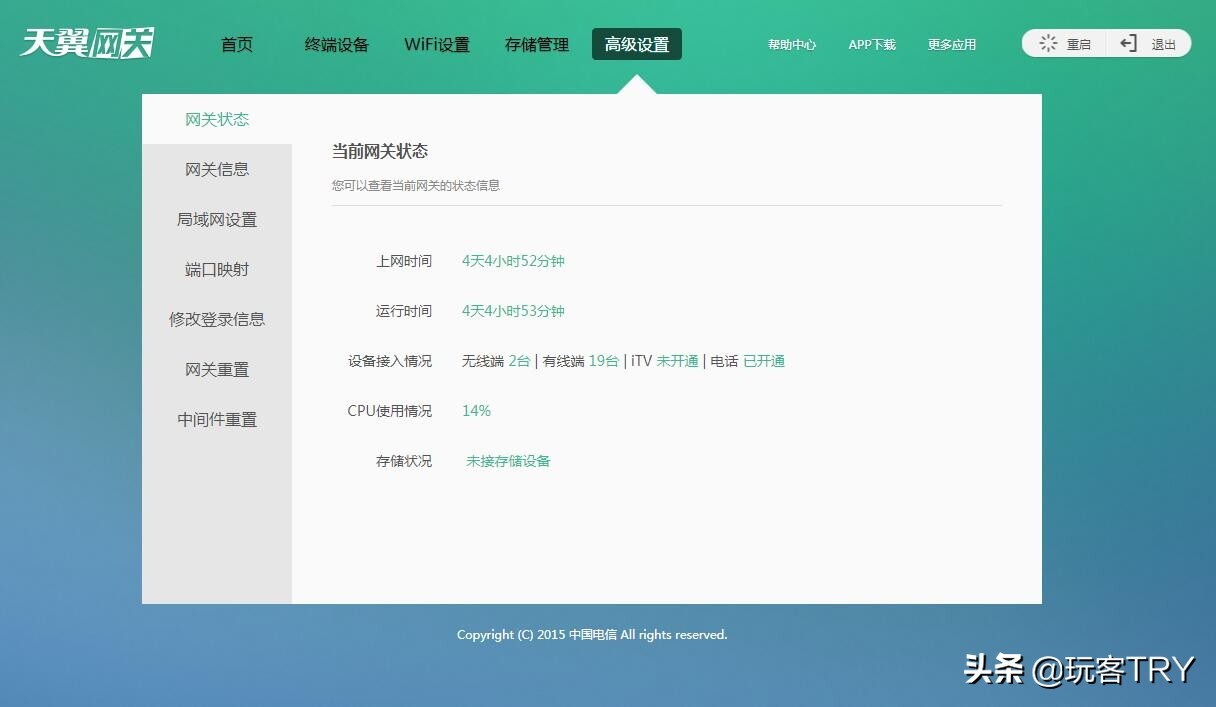Viewport: 1216px width, 707px height.
Task: Open 网关信息 gateway information
Action: 216,168
